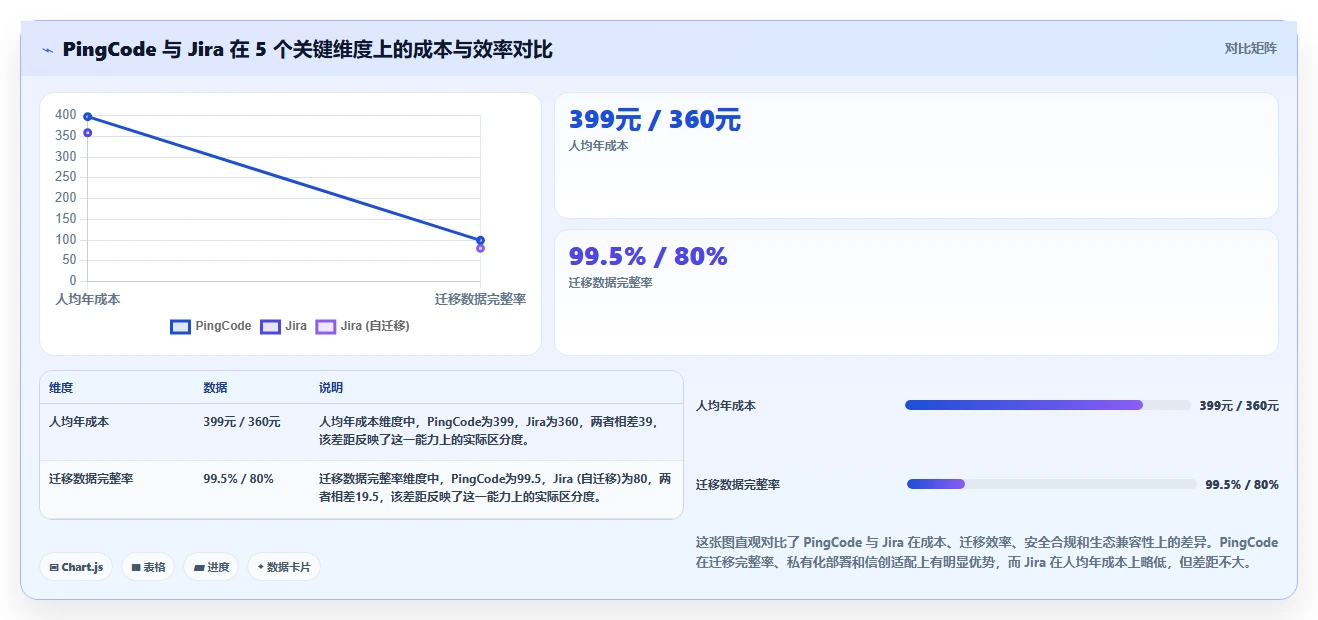Click the 人均年成本 progress bar
This screenshot has width=1318, height=620.
[x=1047, y=405]
